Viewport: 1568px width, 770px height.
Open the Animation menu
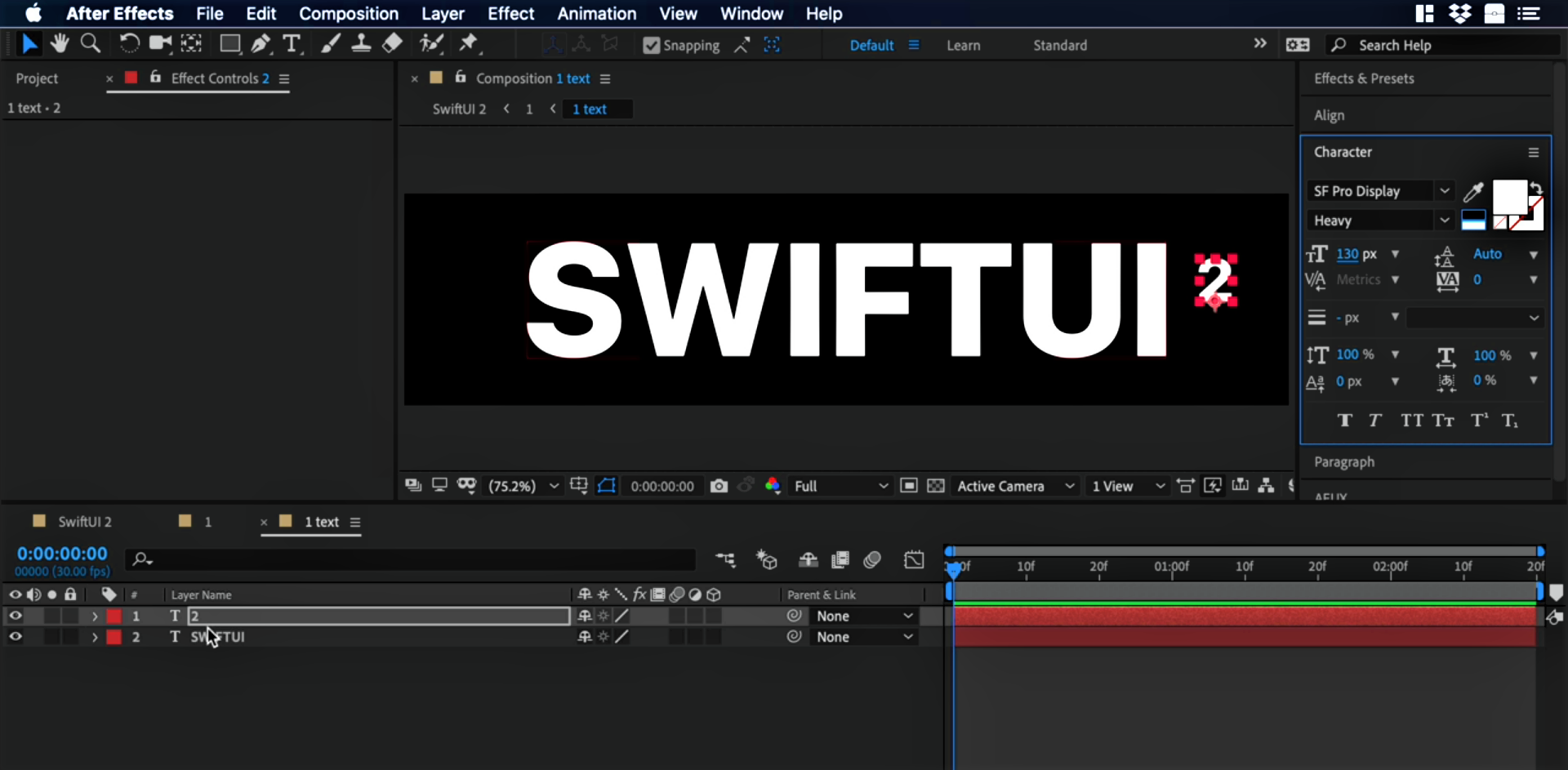click(596, 14)
